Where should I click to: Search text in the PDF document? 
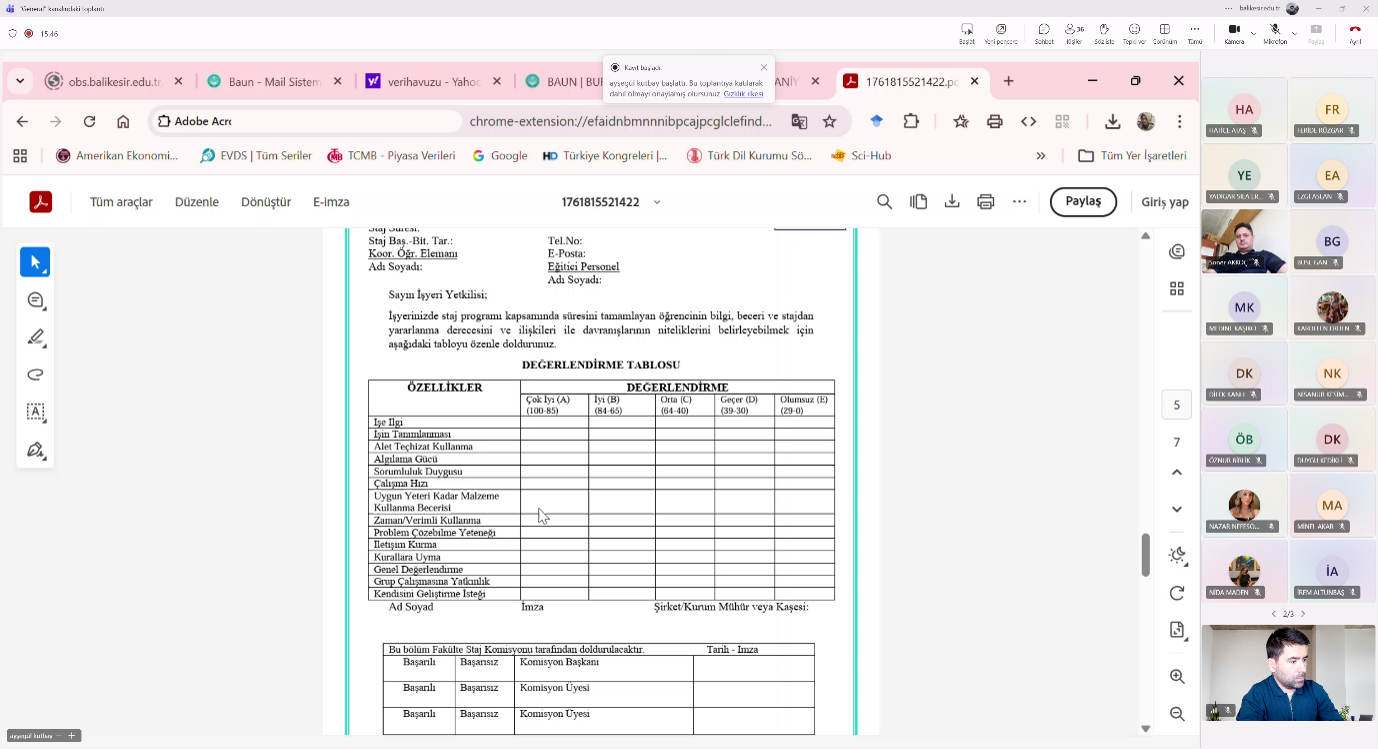[884, 202]
